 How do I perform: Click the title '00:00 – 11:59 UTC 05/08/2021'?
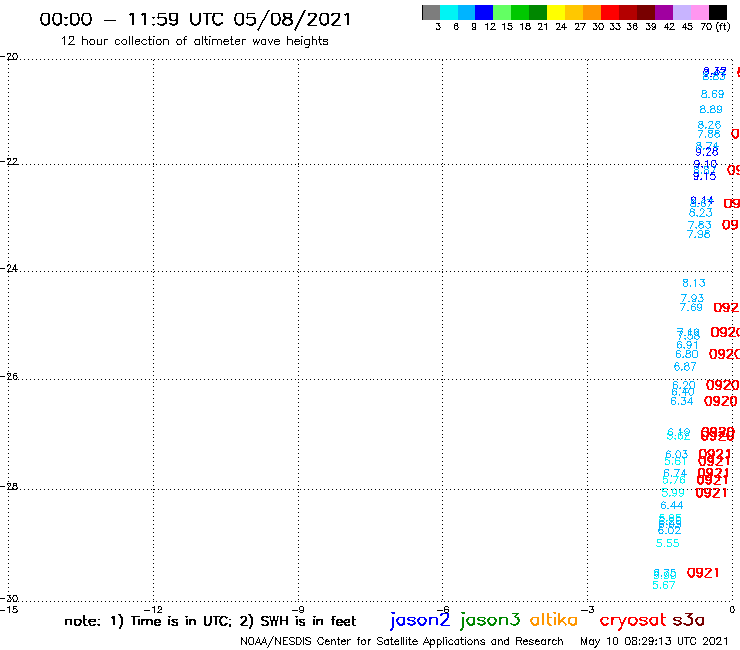[x=195, y=20]
